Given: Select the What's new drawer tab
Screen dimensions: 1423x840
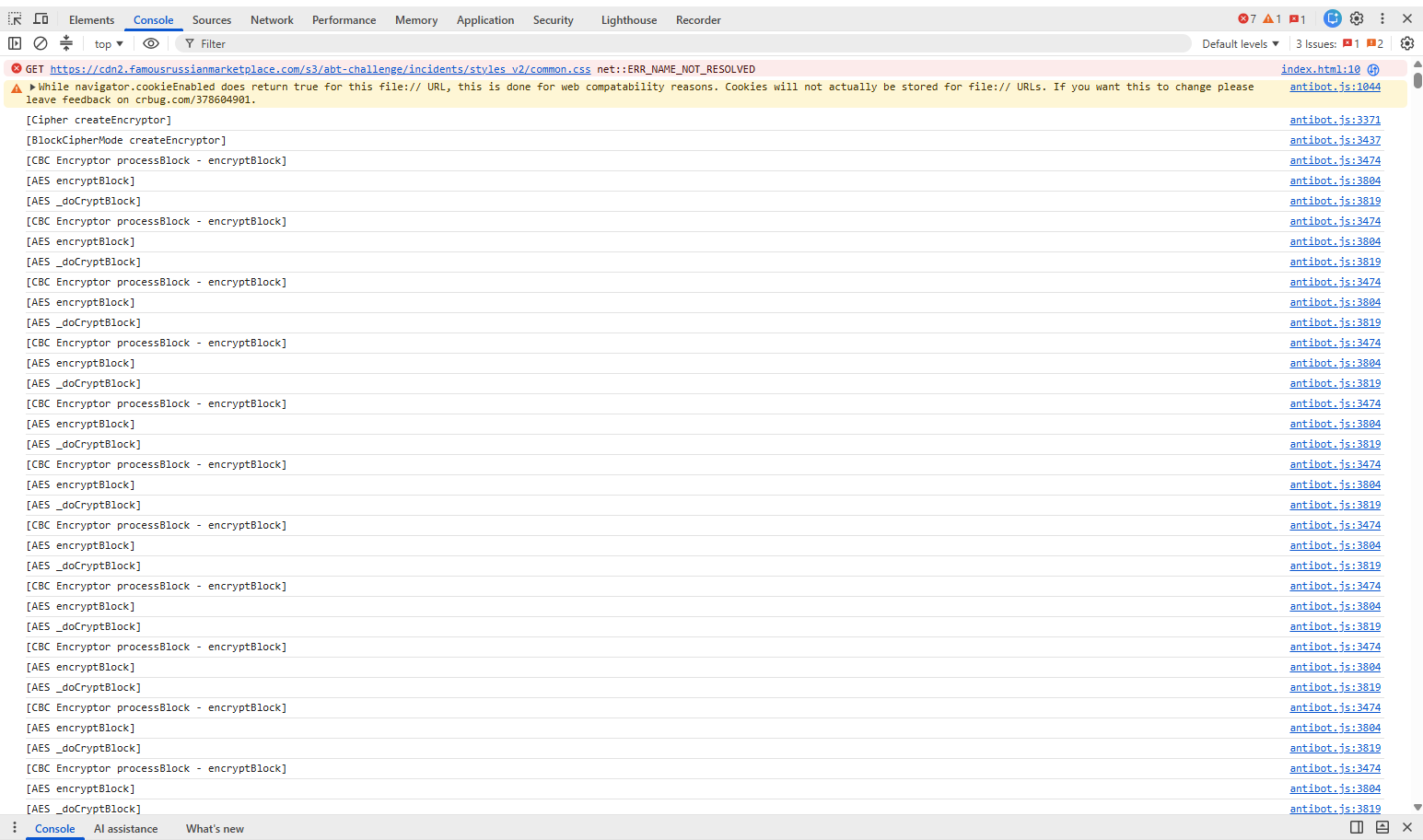Looking at the screenshot, I should coord(215,829).
